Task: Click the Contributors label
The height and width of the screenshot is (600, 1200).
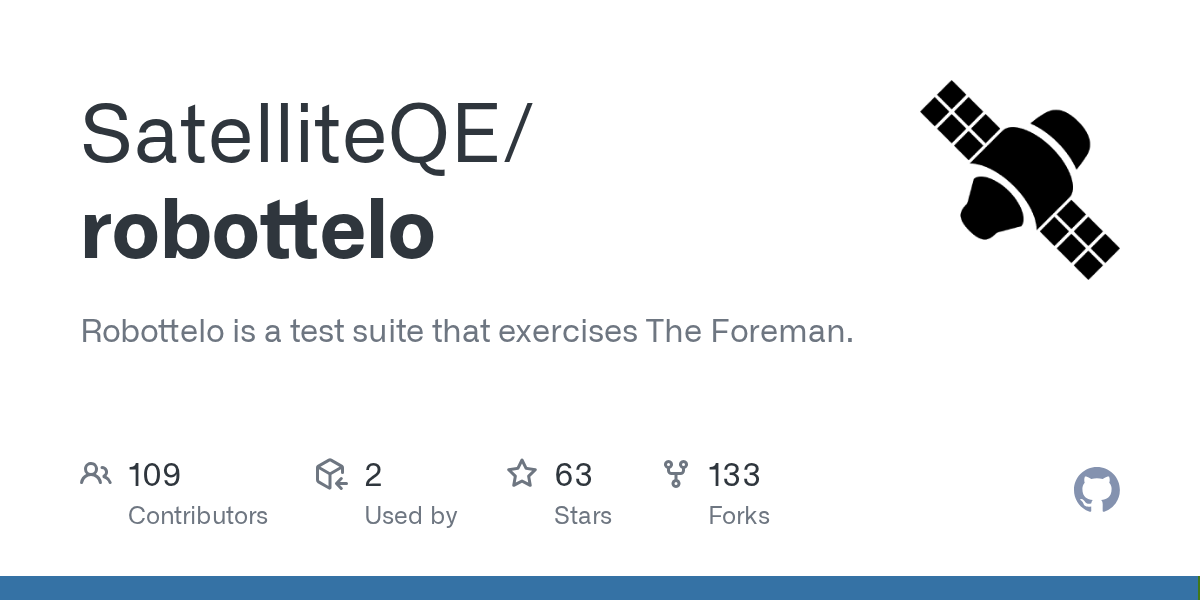Action: (198, 516)
